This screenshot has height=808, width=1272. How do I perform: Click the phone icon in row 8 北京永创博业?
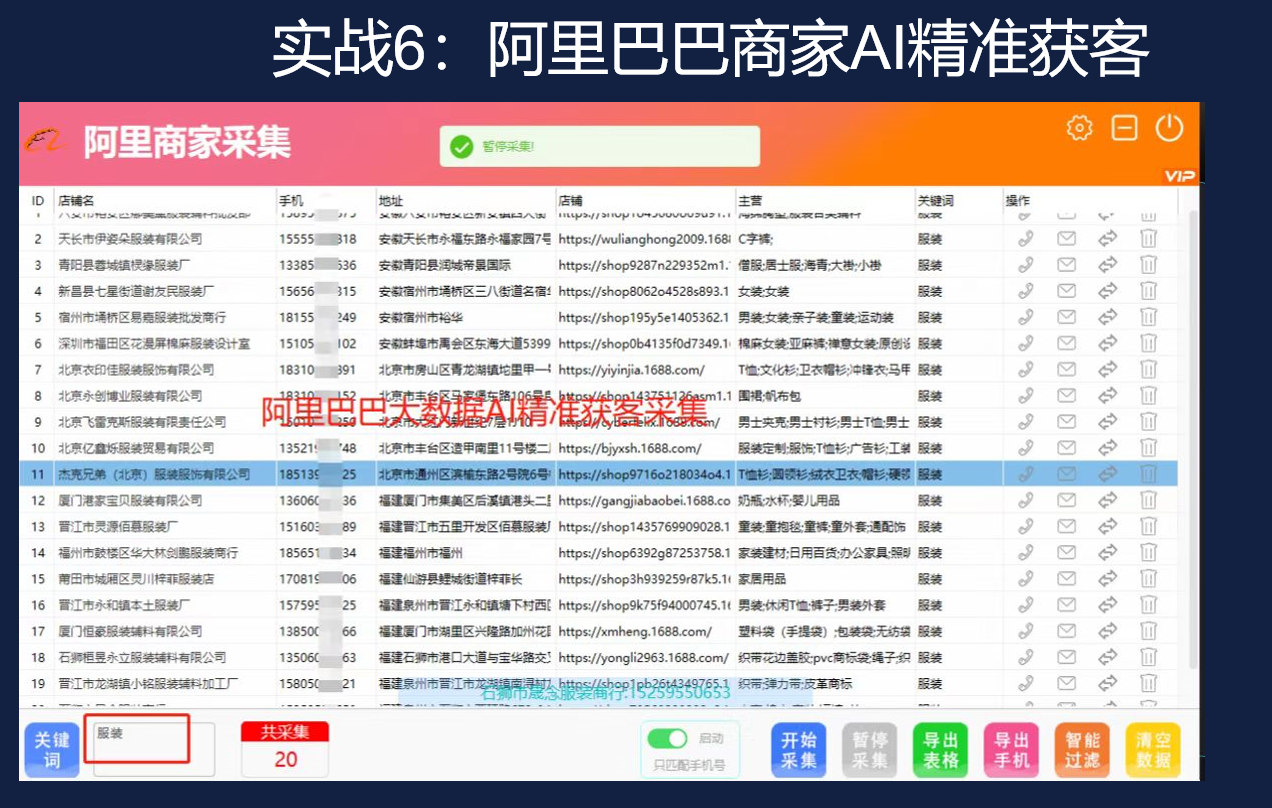[1026, 396]
